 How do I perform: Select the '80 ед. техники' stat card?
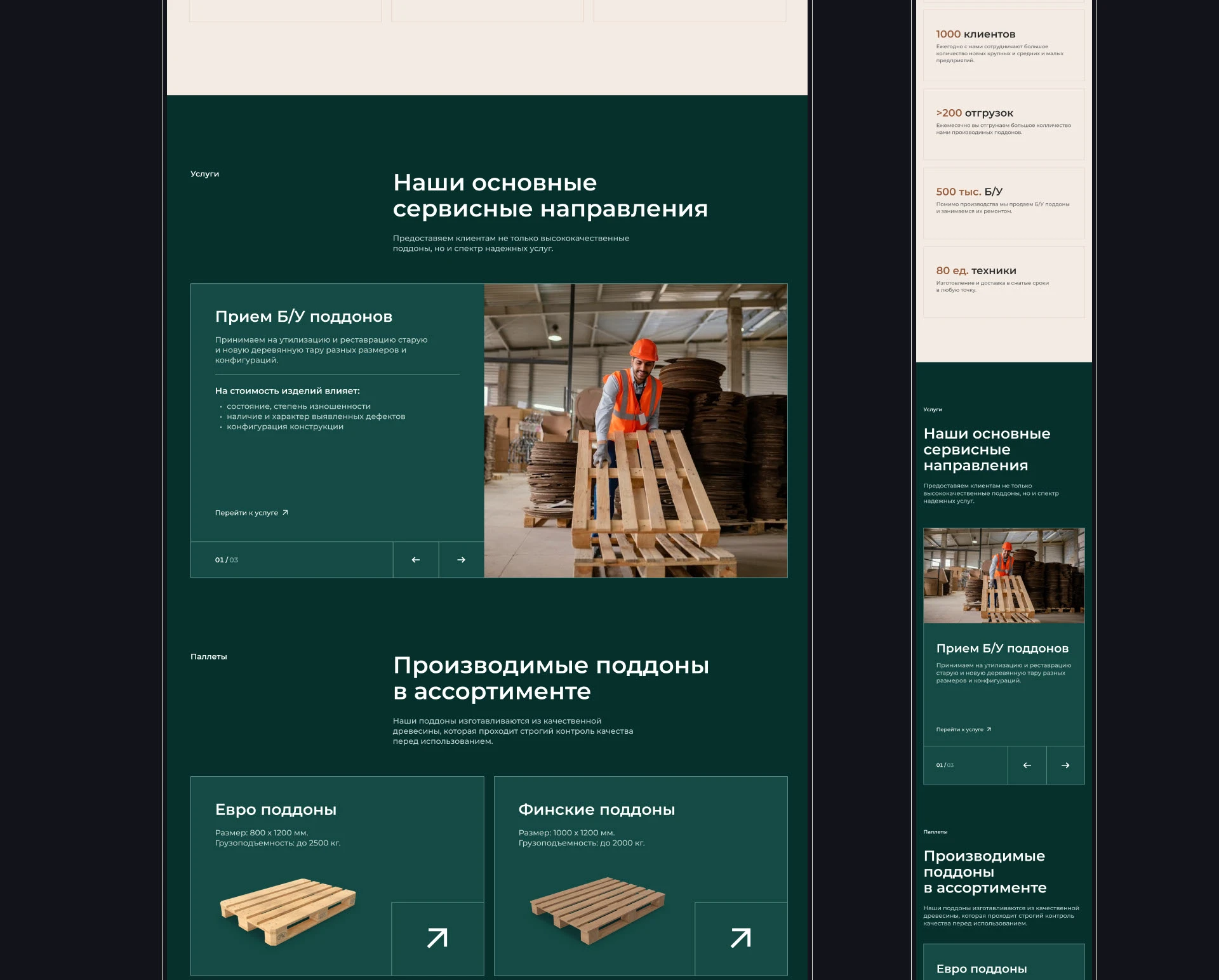1004,282
